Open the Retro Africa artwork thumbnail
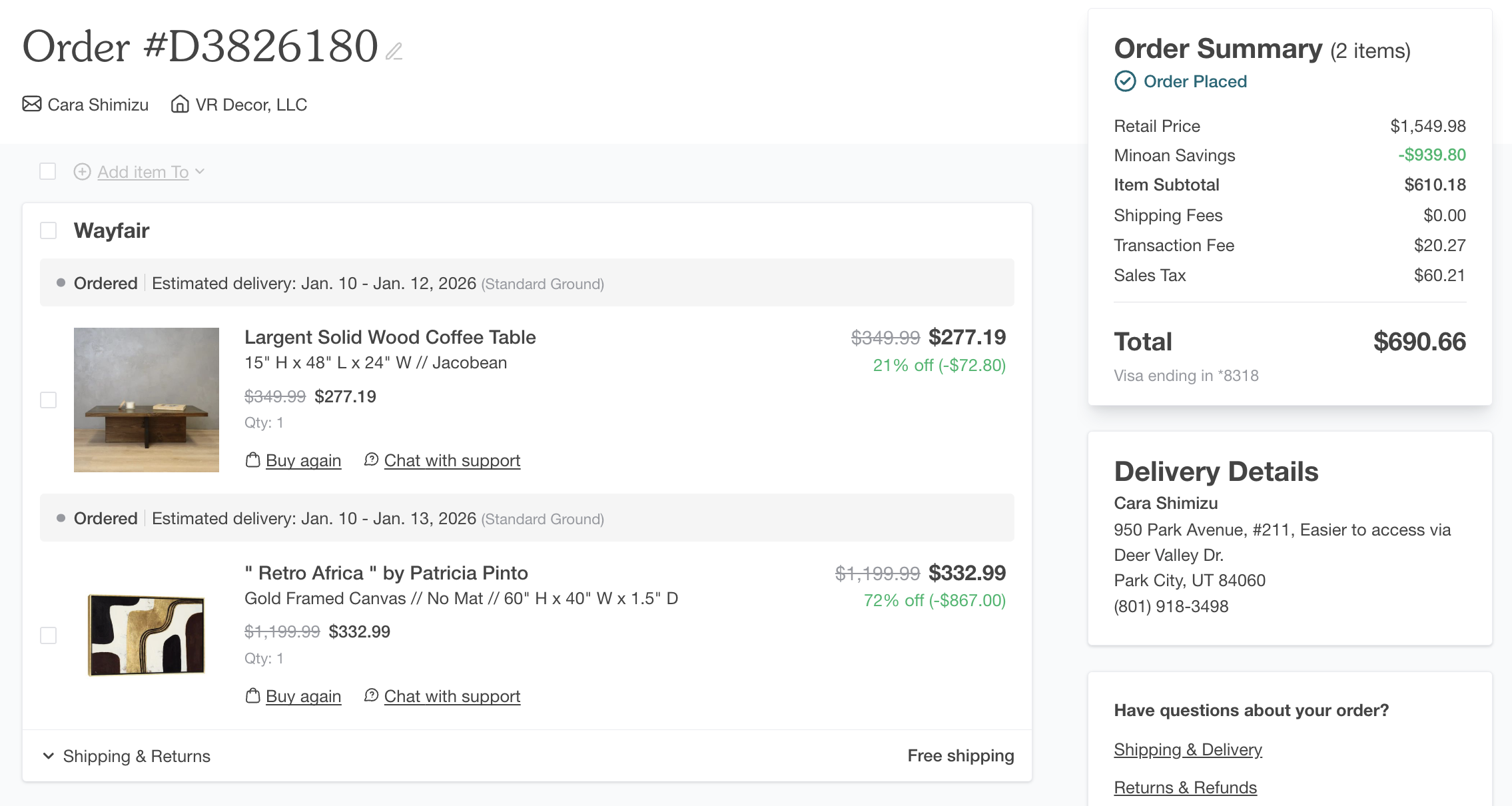 [x=147, y=635]
